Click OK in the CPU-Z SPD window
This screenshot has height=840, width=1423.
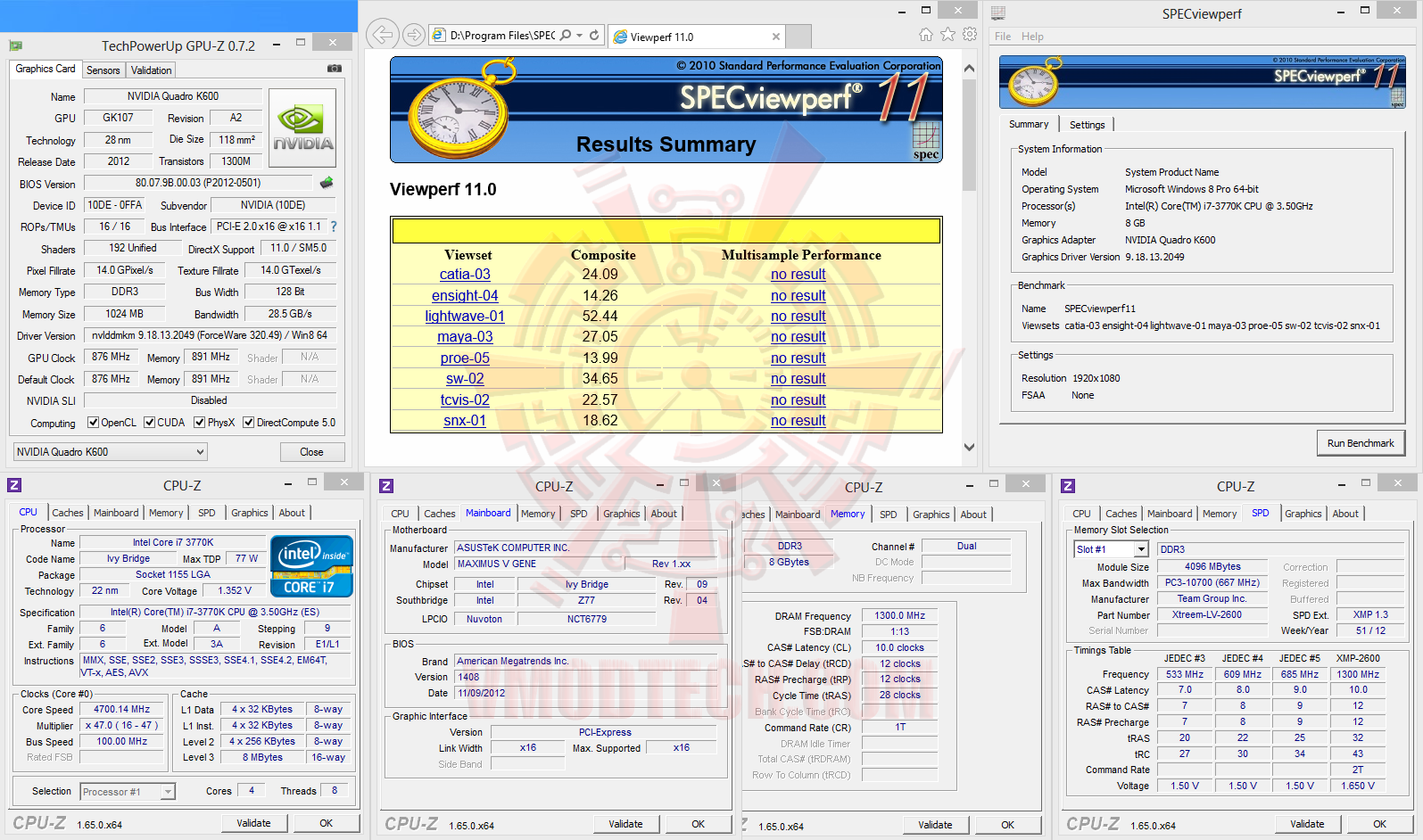[x=1379, y=824]
